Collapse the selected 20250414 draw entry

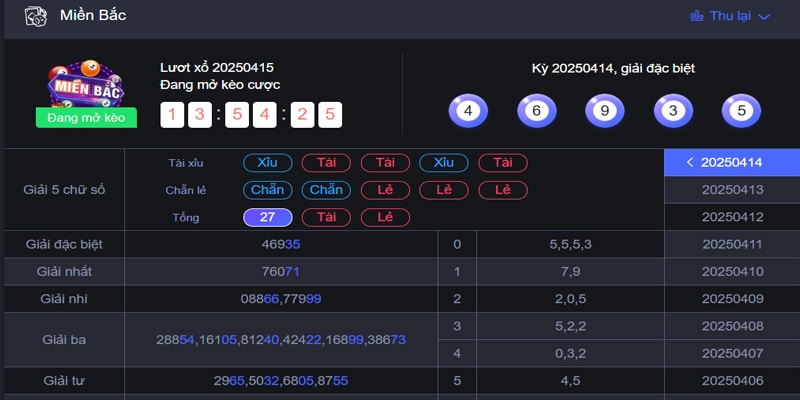point(732,162)
